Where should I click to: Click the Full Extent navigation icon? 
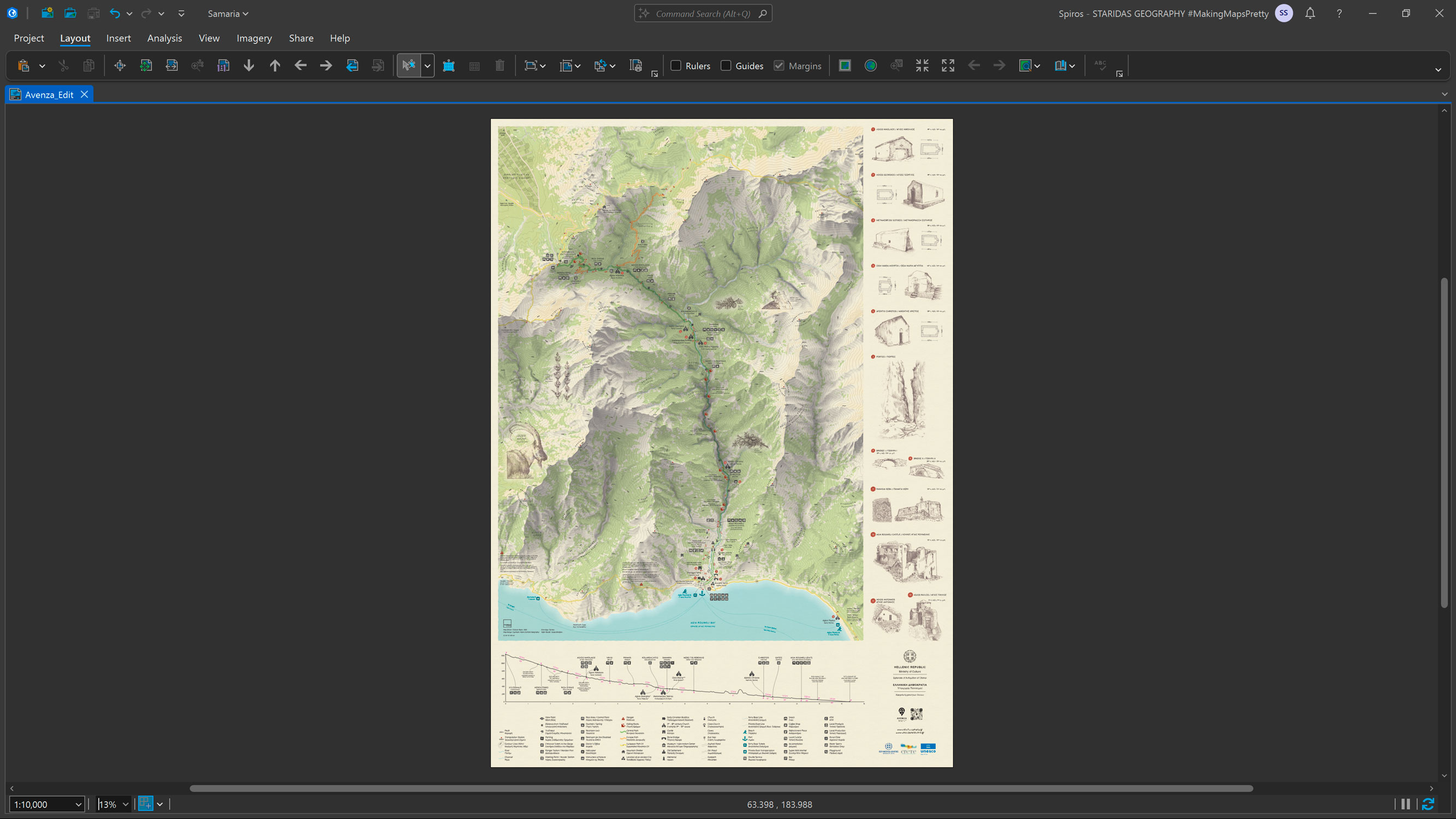[948, 65]
